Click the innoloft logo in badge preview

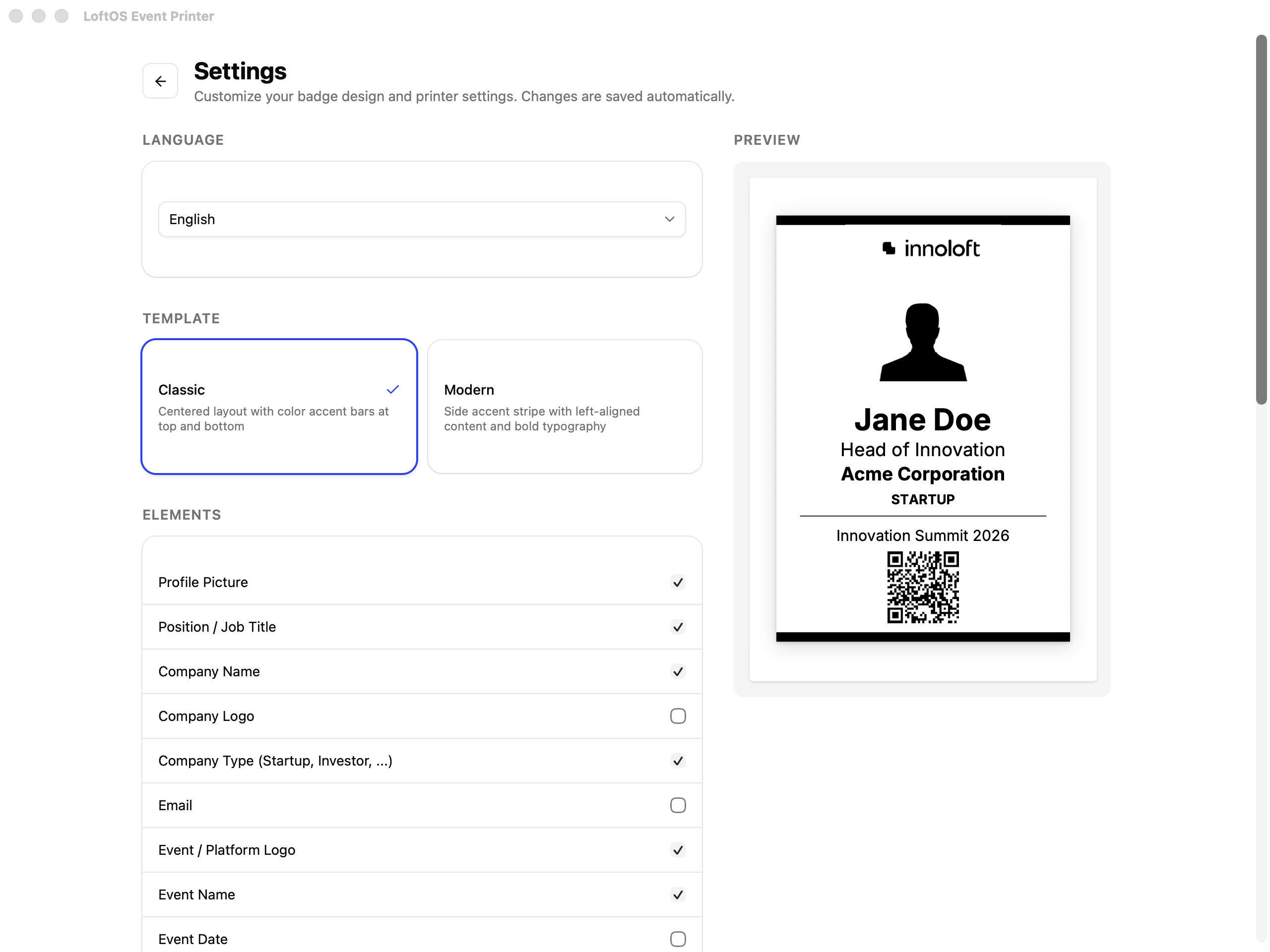click(931, 248)
